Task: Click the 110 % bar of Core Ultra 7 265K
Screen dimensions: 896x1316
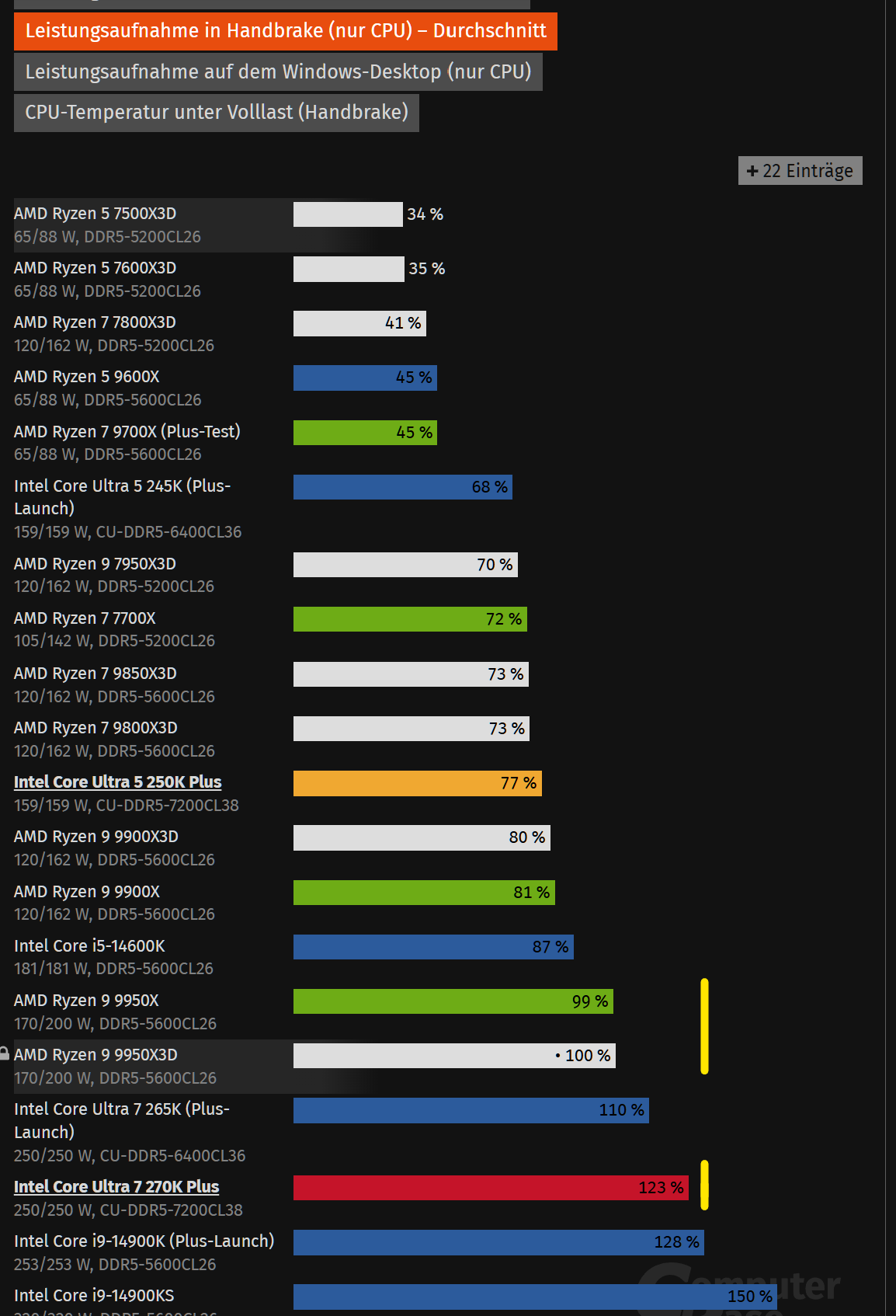Action: coord(471,1110)
